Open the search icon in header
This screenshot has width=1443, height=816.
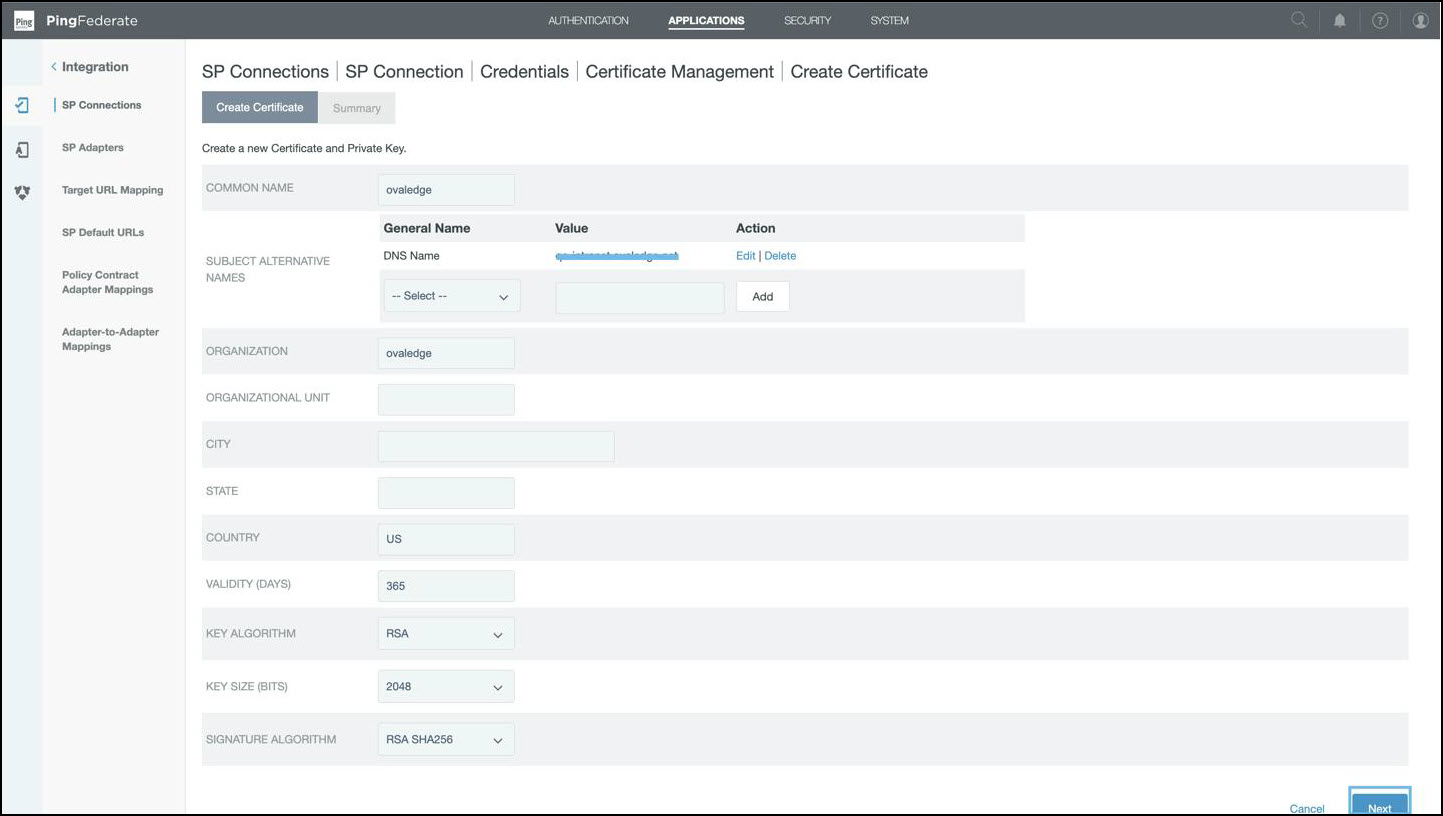point(1299,20)
